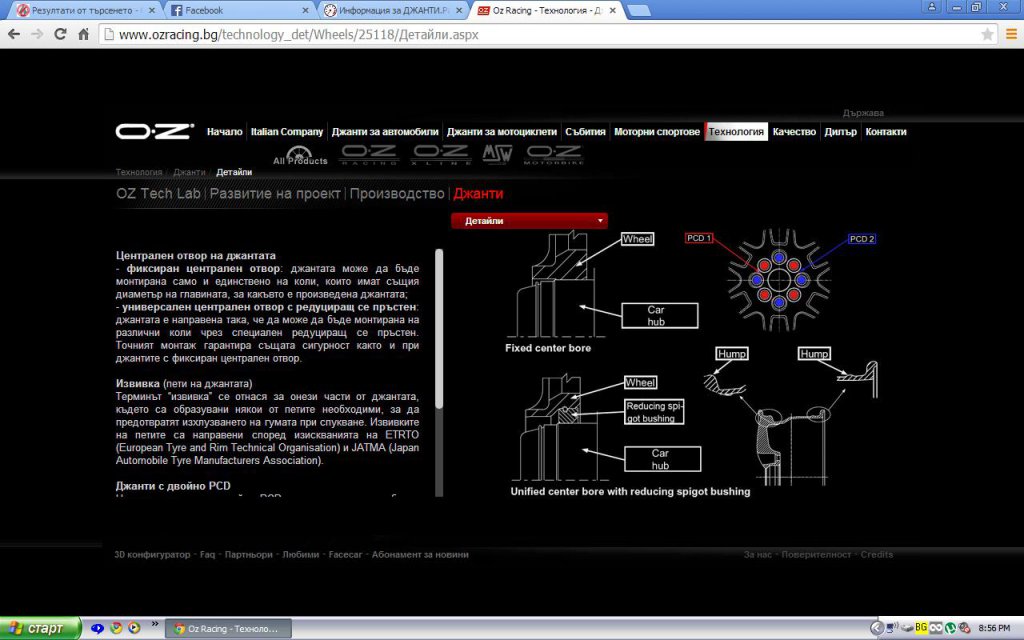The height and width of the screenshot is (640, 1024).
Task: Click the Windows Start button
Action: 40,628
